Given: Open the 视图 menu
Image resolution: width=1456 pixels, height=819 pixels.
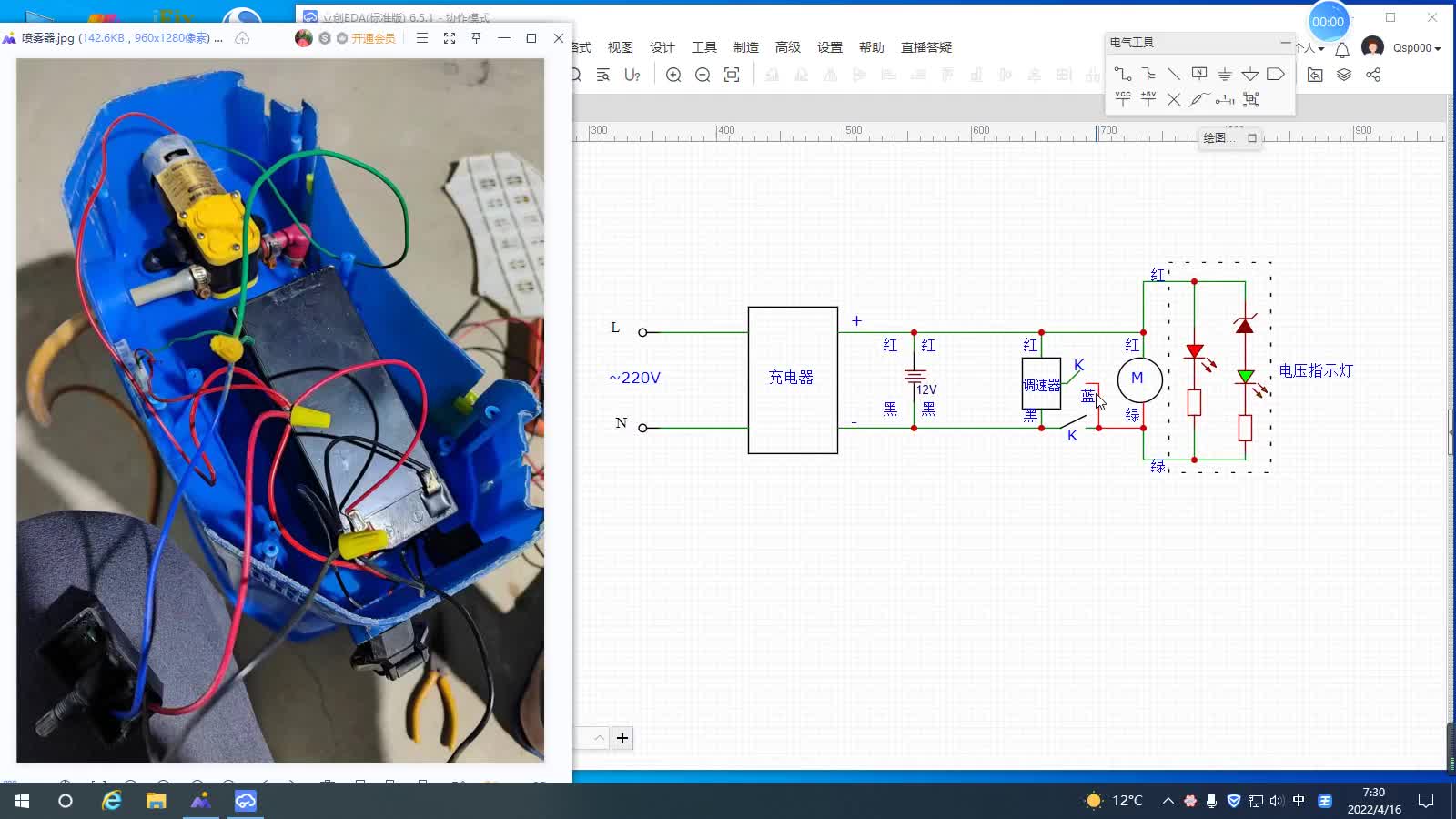Looking at the screenshot, I should tap(621, 47).
